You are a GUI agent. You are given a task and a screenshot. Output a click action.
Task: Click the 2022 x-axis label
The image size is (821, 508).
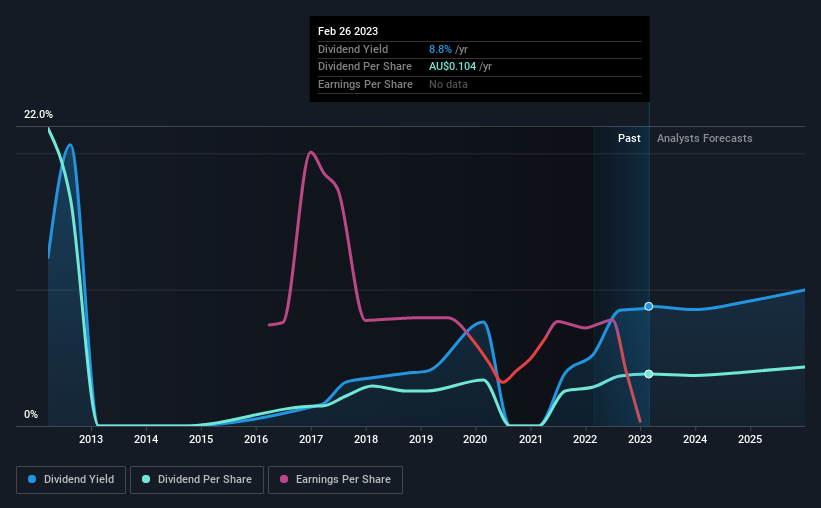coord(585,439)
